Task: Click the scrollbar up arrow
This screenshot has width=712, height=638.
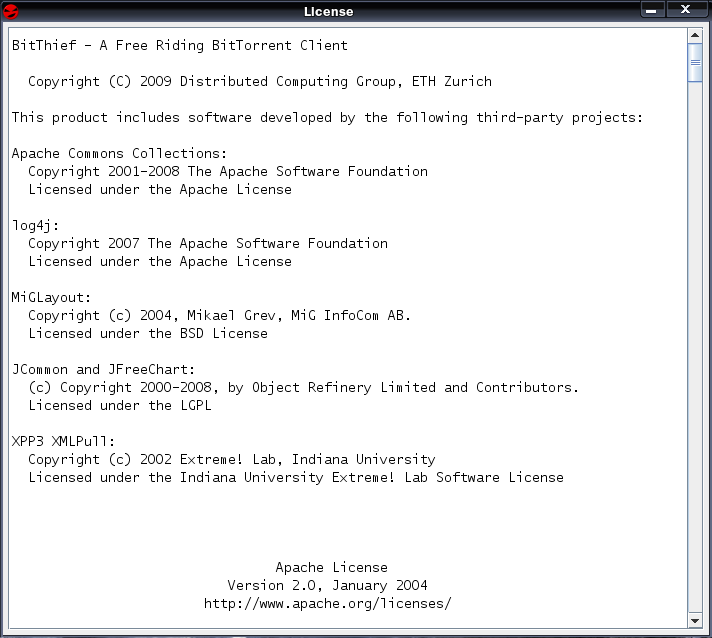Action: coord(695,35)
